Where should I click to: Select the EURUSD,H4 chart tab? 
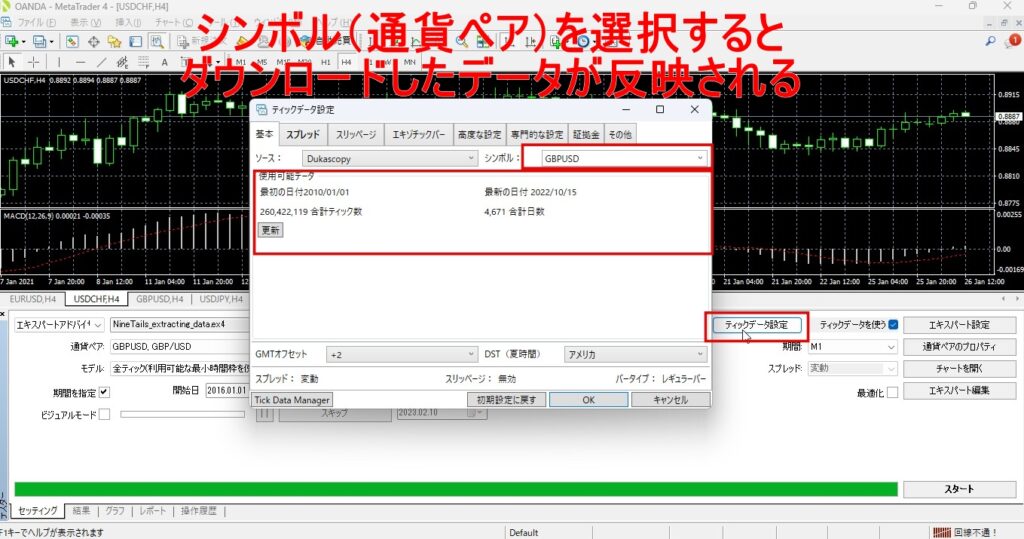click(x=33, y=299)
